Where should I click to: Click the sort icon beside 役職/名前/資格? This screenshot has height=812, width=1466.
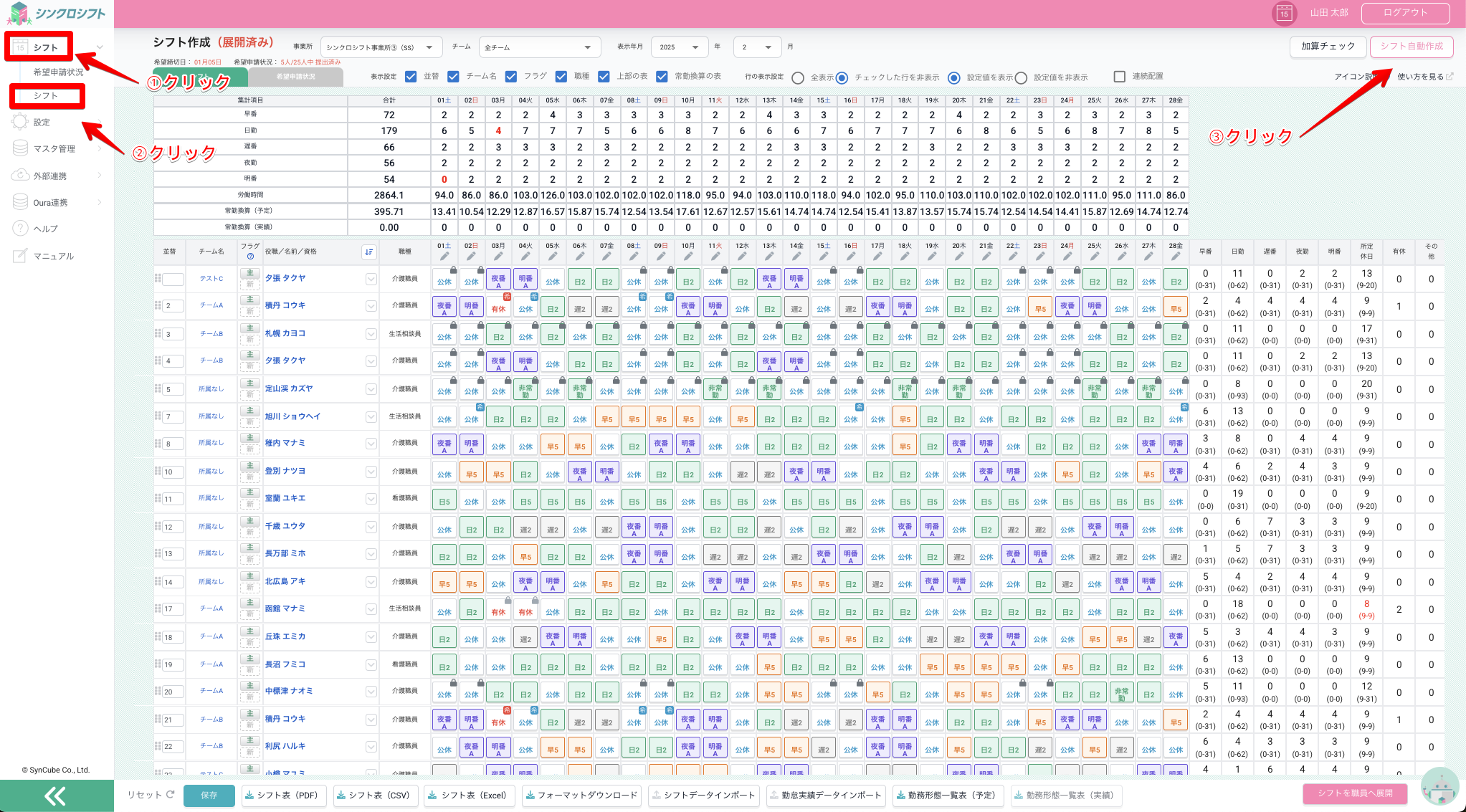(x=368, y=252)
